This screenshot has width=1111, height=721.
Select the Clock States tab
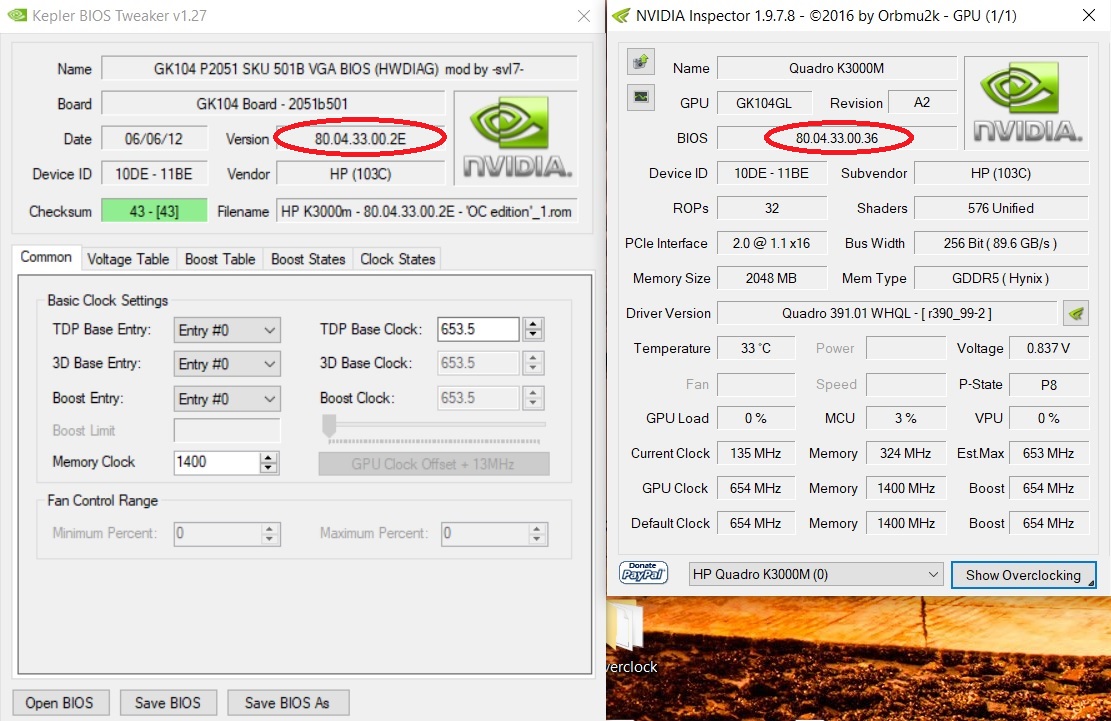(397, 259)
